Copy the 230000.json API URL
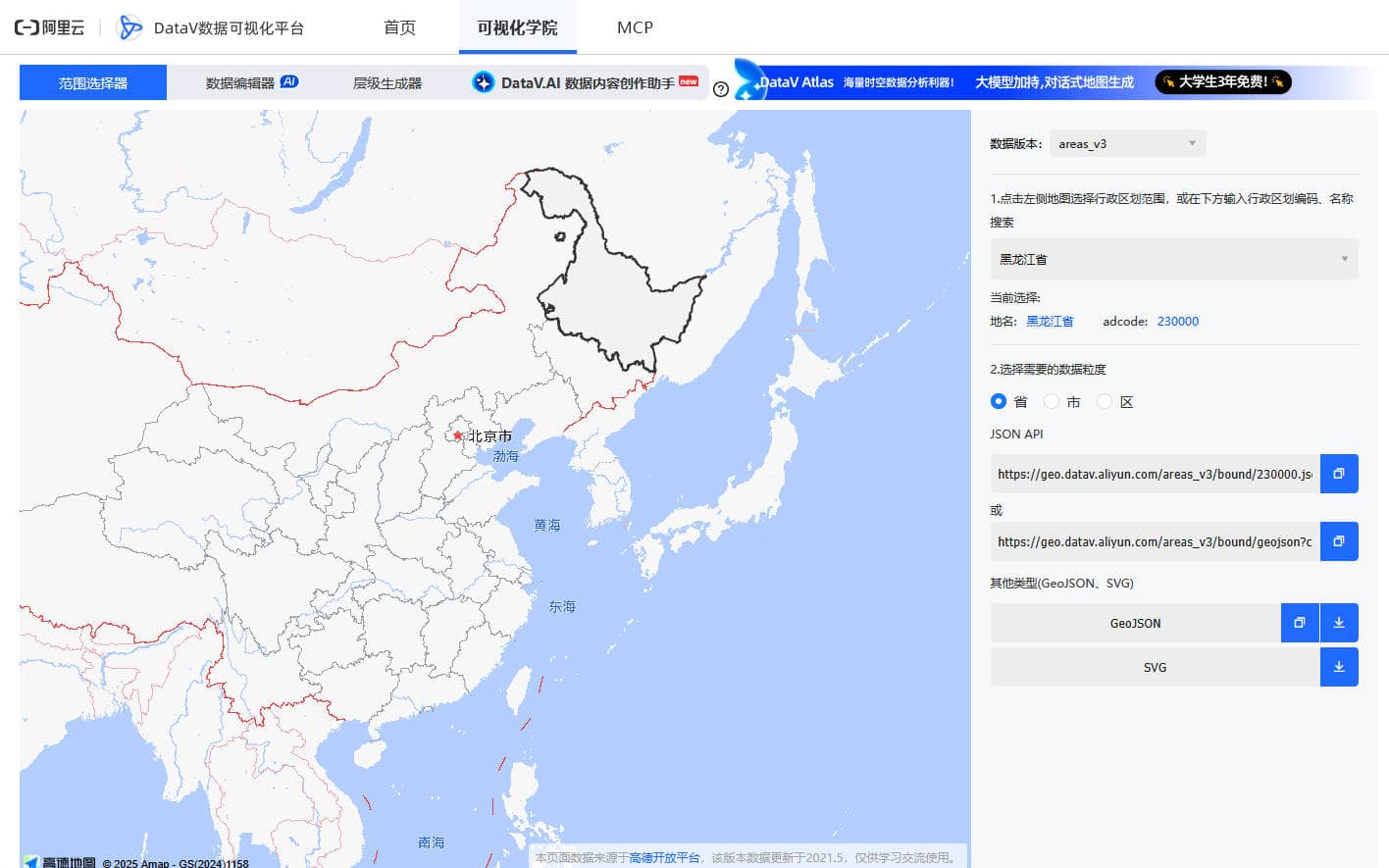 (1338, 474)
